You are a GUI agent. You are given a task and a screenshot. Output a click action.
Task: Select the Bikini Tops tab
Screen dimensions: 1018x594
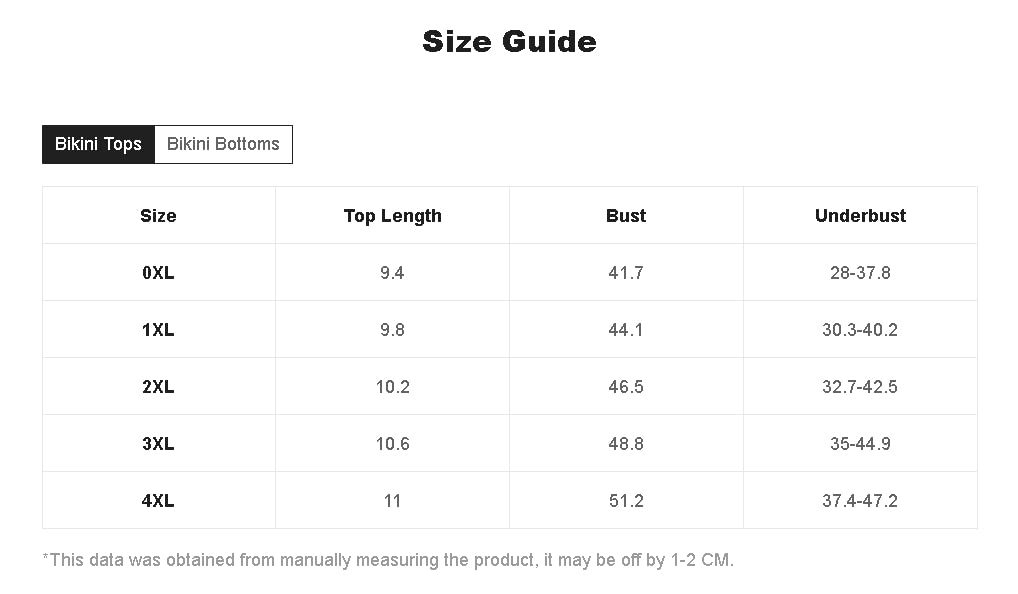[98, 144]
